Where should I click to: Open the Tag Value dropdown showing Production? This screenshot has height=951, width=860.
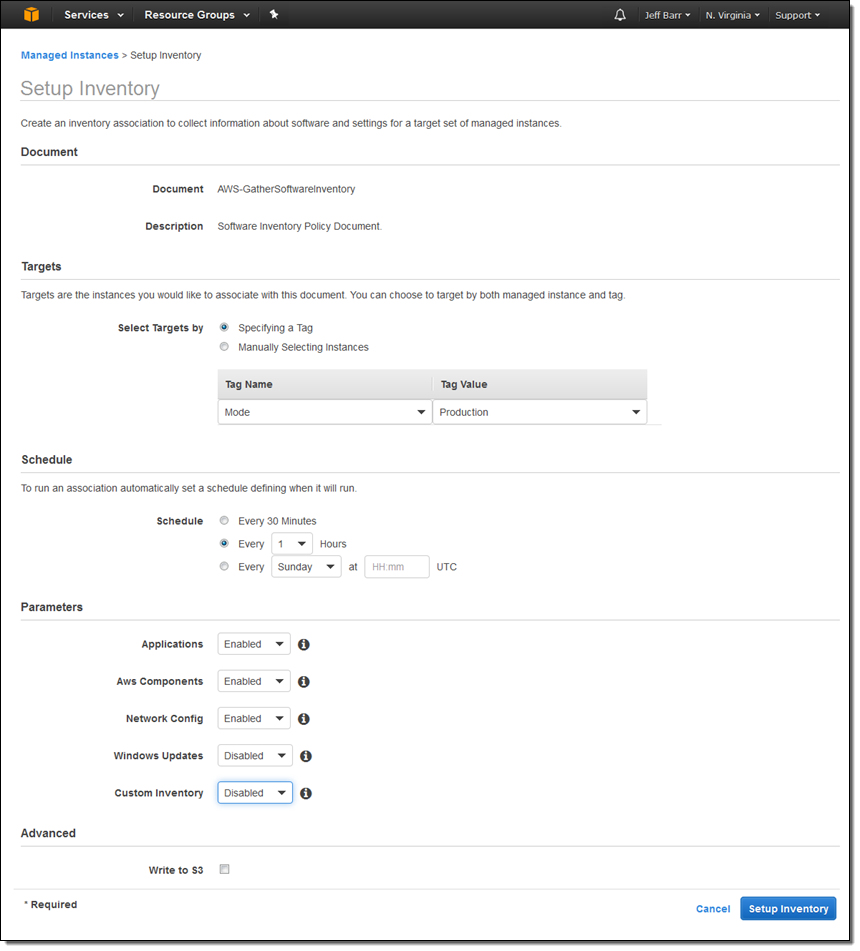[x=540, y=412]
